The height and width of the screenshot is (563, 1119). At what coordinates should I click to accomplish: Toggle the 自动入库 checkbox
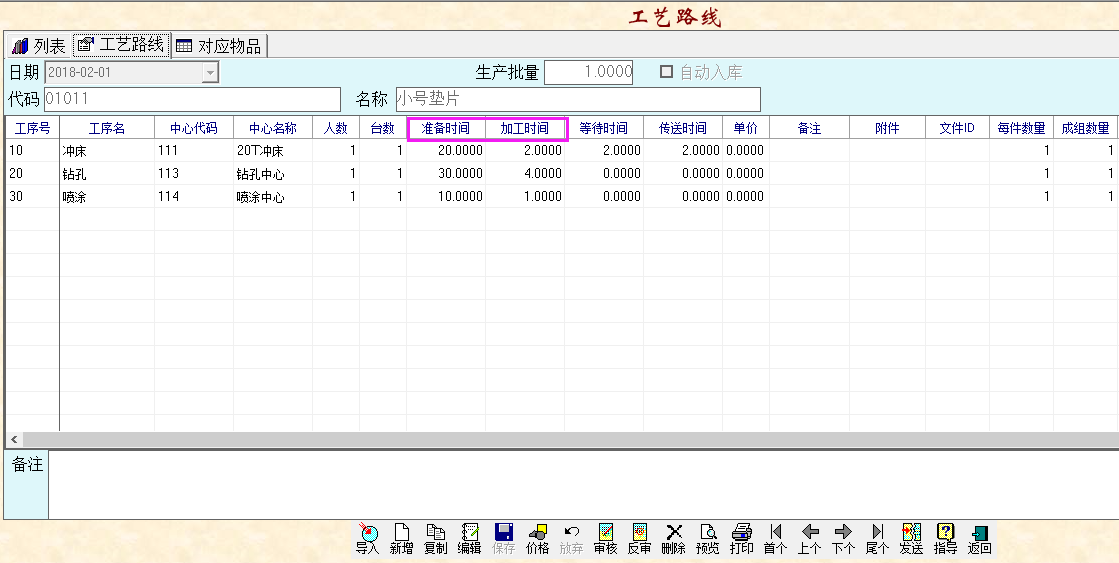[667, 72]
